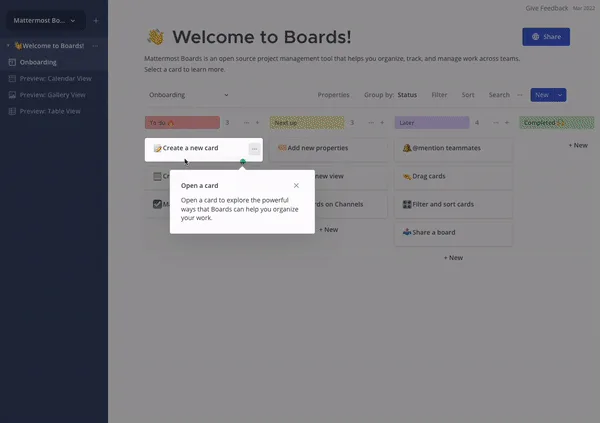The width and height of the screenshot is (600, 423).
Task: Click the Share a board icon
Action: (407, 232)
